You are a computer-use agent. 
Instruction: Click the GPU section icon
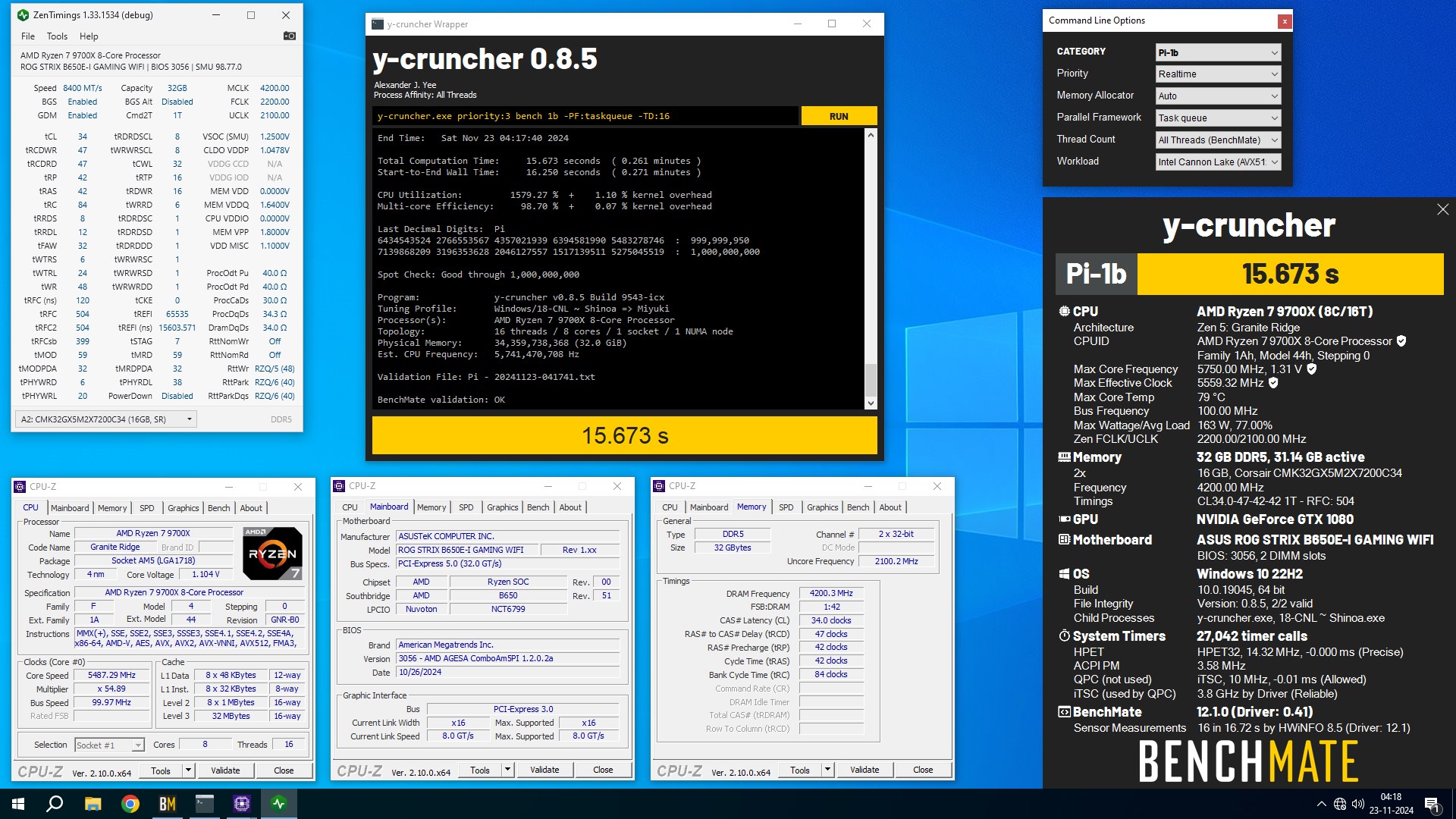[1064, 519]
